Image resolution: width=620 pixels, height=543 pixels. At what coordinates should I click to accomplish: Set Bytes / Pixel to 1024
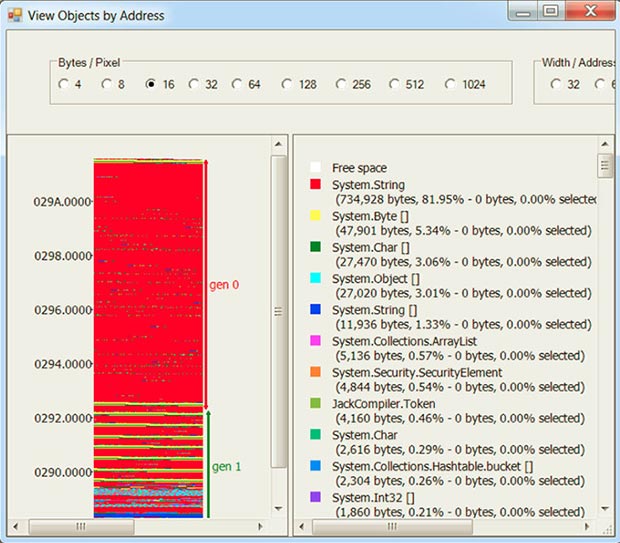pyautogui.click(x=450, y=84)
